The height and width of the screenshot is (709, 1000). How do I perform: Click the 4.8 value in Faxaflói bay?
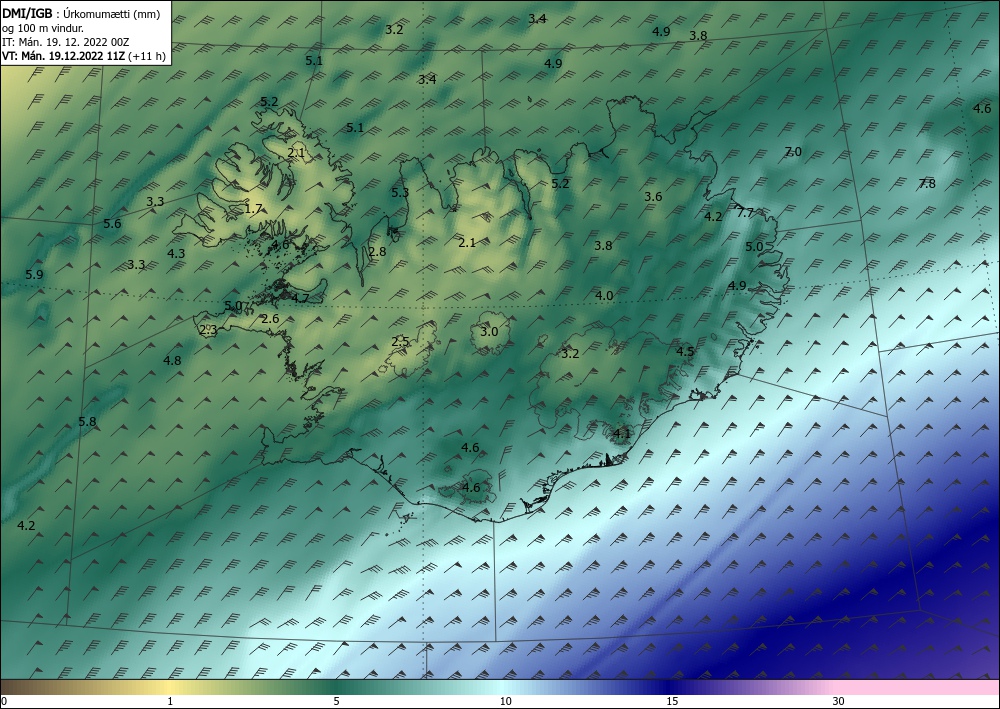coord(172,360)
